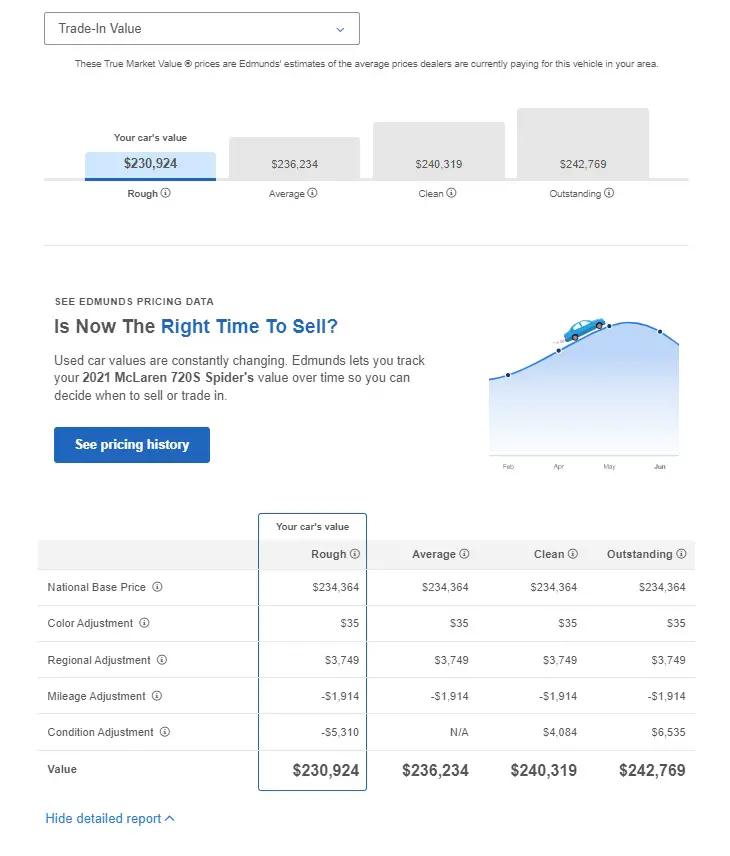Select the Clean $240,319 value bar
The image size is (730, 856).
438,151
